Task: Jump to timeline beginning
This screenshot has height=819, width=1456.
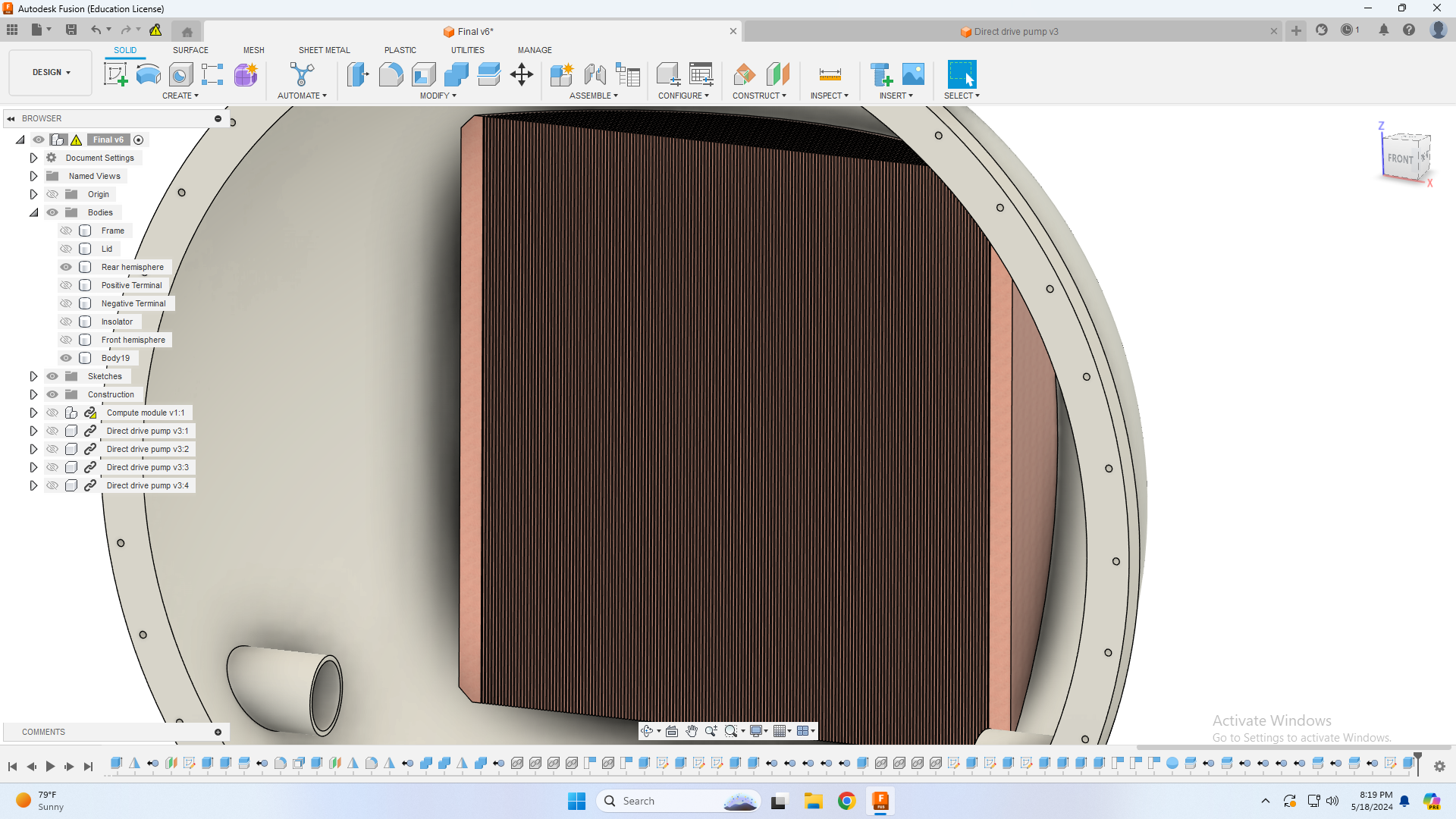Action: pos(12,767)
